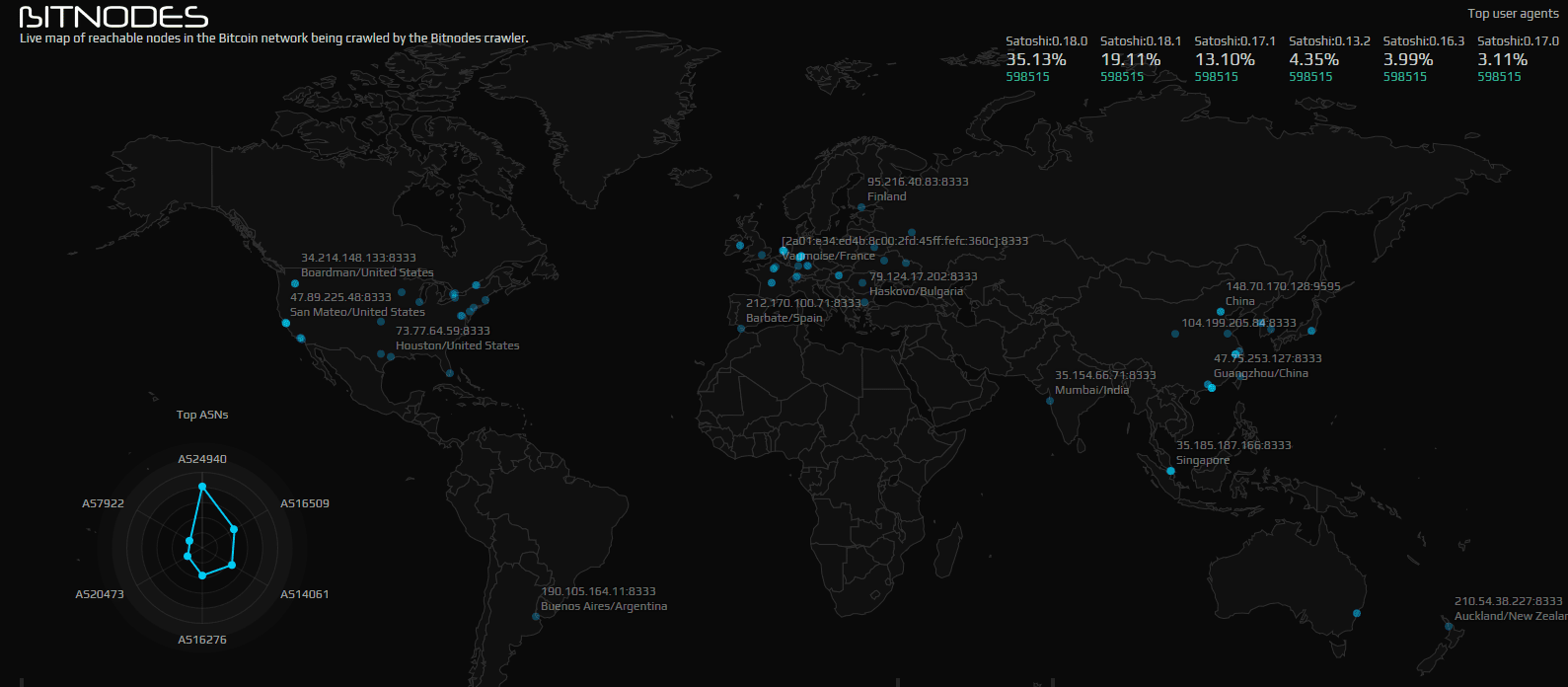
Task: Click the 4.35% share value
Action: pos(1314,59)
